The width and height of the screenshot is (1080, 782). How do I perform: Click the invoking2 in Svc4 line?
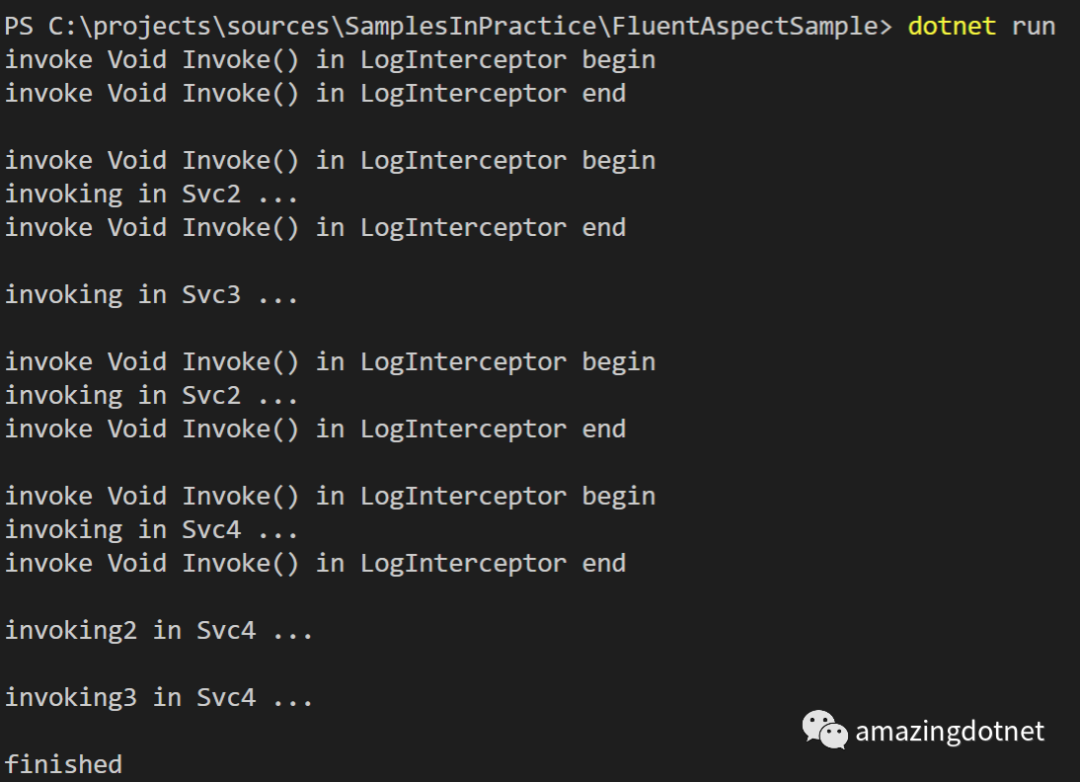(158, 631)
